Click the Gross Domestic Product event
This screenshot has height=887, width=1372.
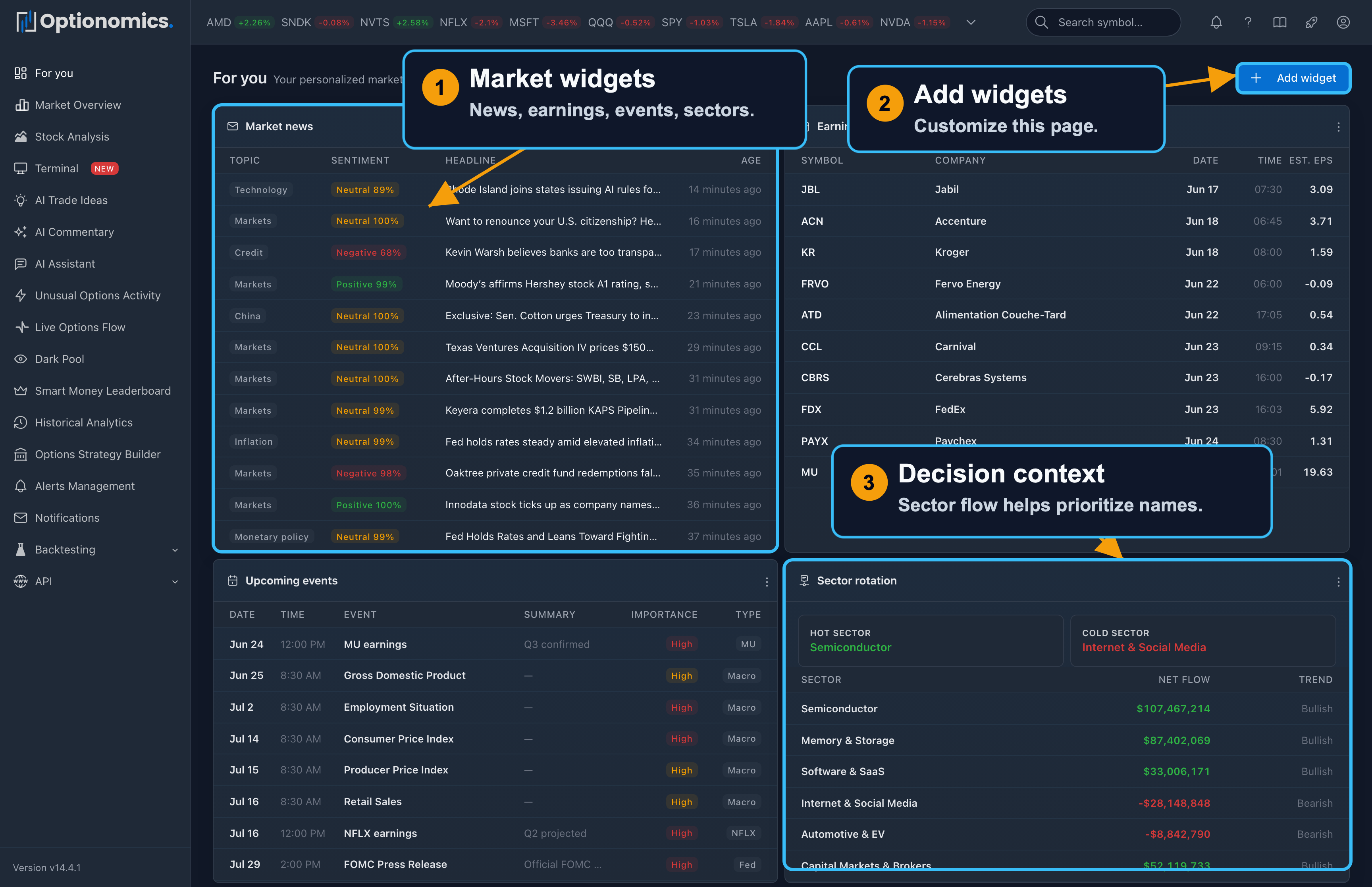(x=405, y=676)
